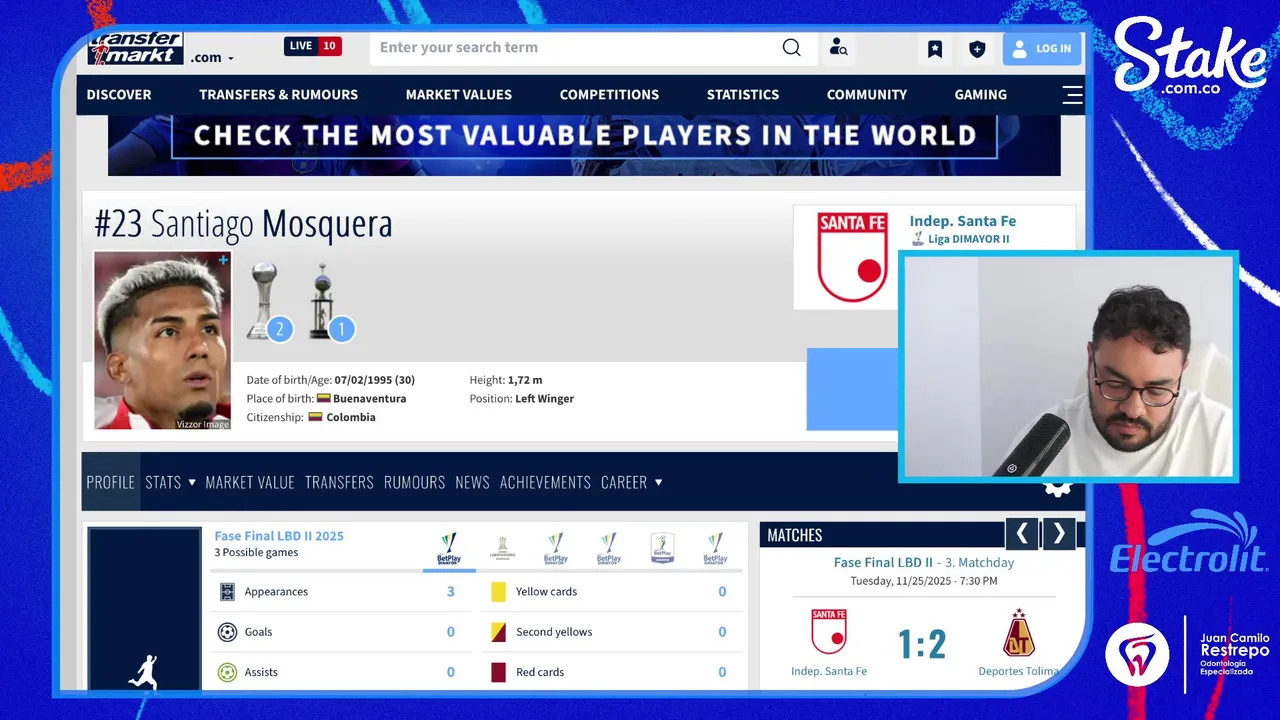The width and height of the screenshot is (1280, 720).
Task: Open the STATISTICS menu
Action: tap(743, 95)
